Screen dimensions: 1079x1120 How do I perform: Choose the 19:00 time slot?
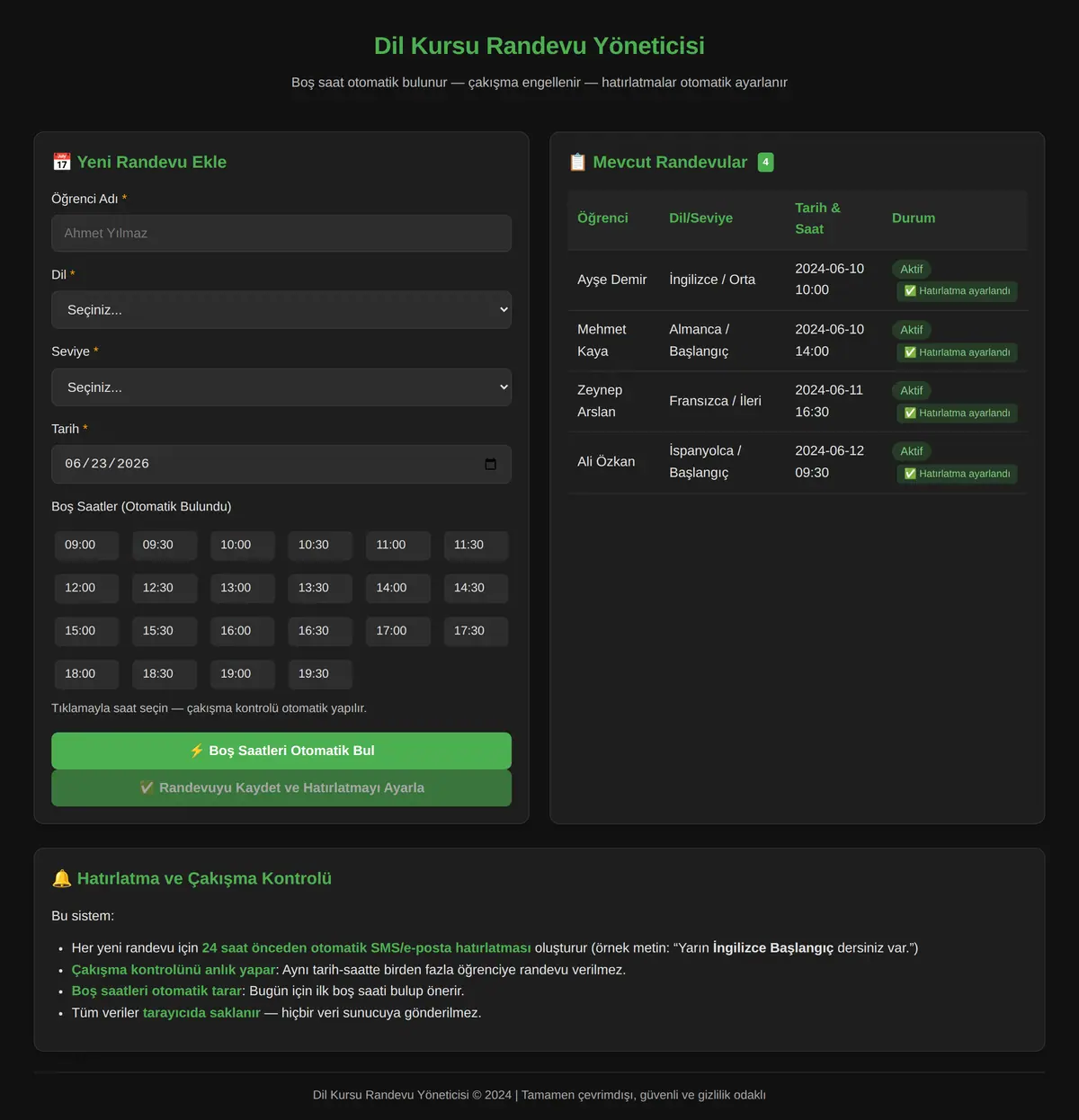click(243, 674)
